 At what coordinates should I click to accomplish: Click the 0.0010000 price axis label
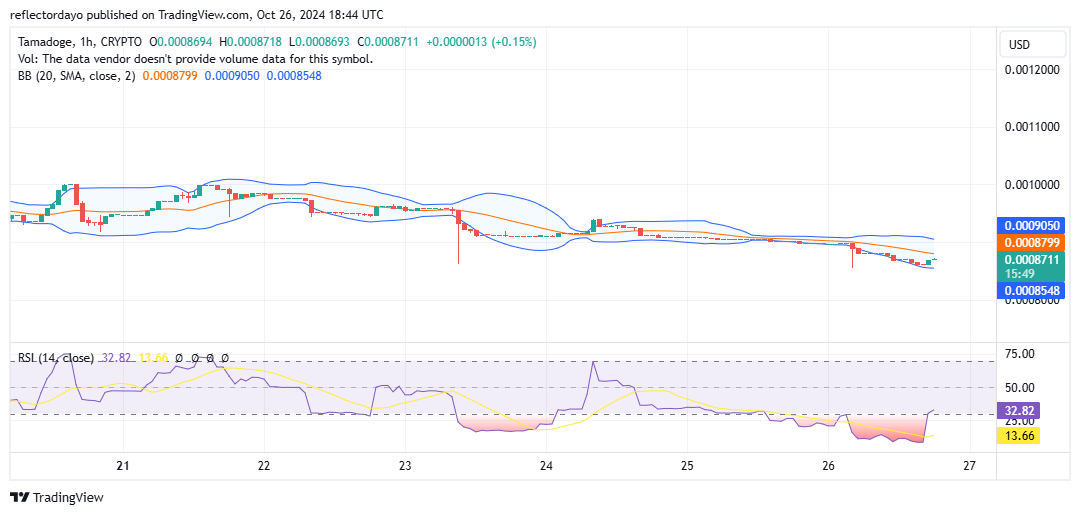[1032, 185]
